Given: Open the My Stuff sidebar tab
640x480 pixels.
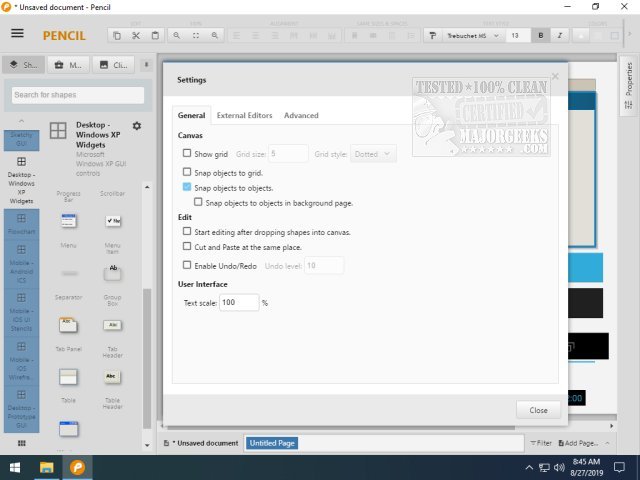Looking at the screenshot, I should tap(68, 65).
